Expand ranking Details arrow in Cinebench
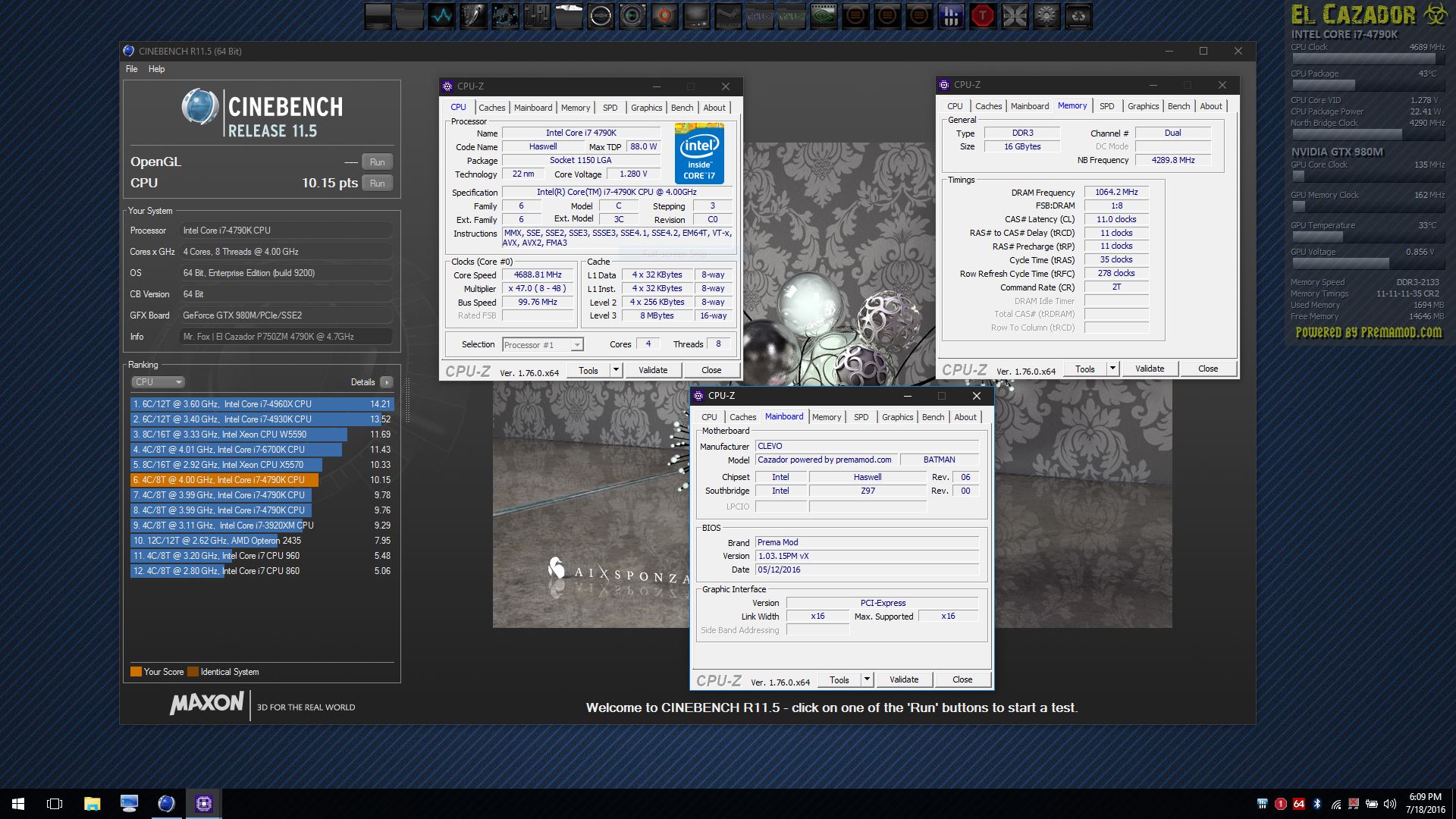Image resolution: width=1456 pixels, height=819 pixels. coord(387,382)
